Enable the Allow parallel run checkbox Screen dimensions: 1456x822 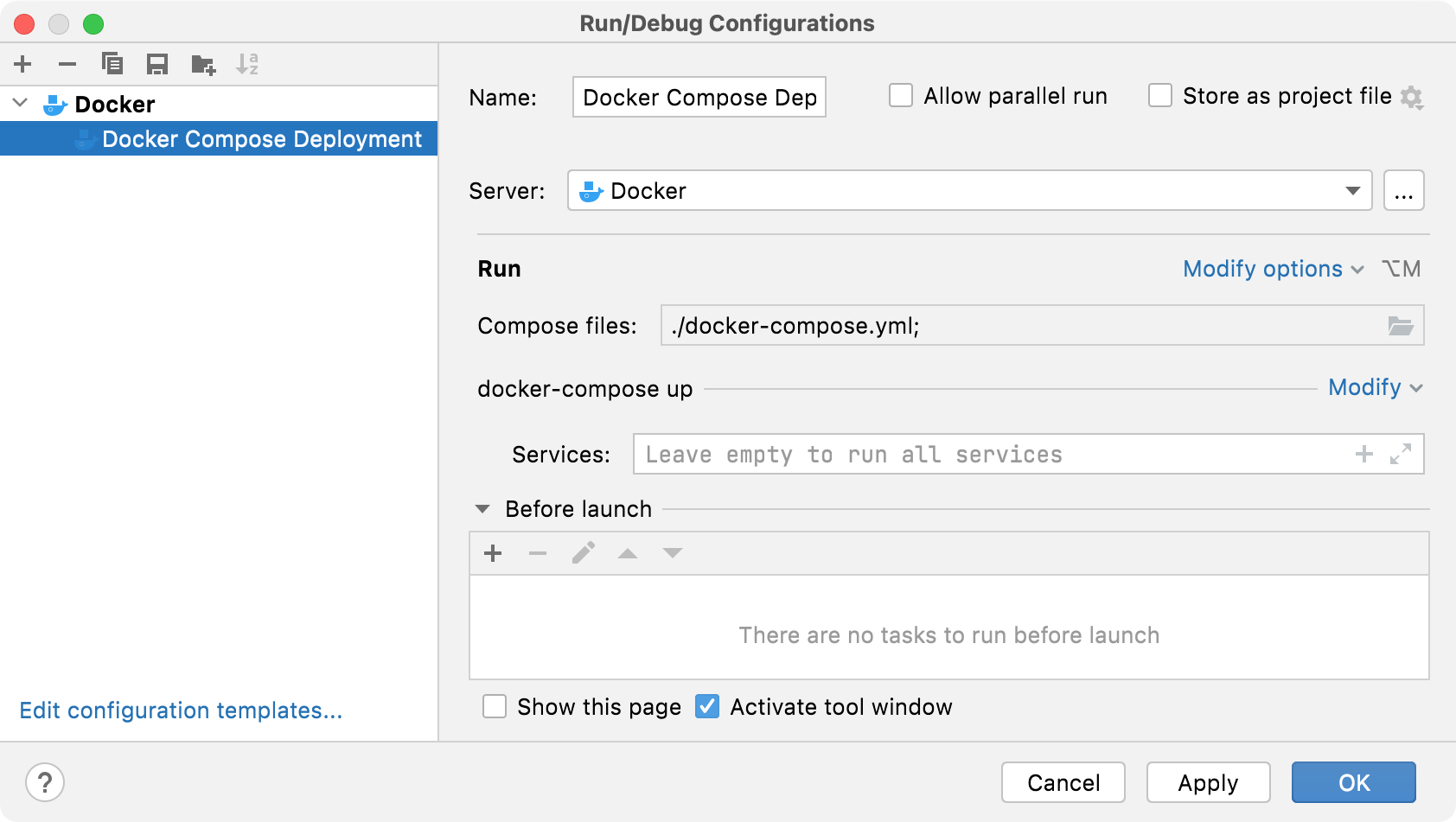(x=901, y=95)
